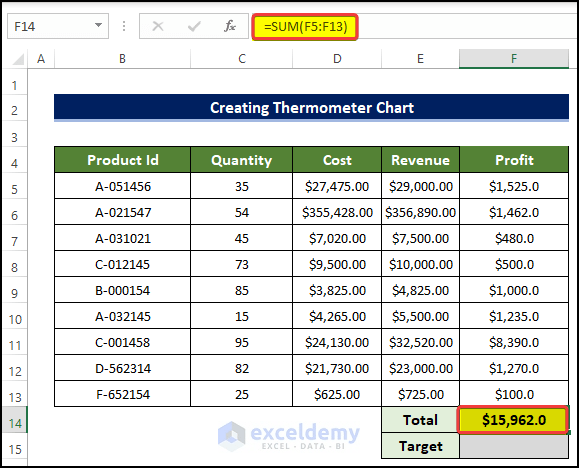This screenshot has width=579, height=468.
Task: Click the Name Box showing F14
Action: [58, 26]
